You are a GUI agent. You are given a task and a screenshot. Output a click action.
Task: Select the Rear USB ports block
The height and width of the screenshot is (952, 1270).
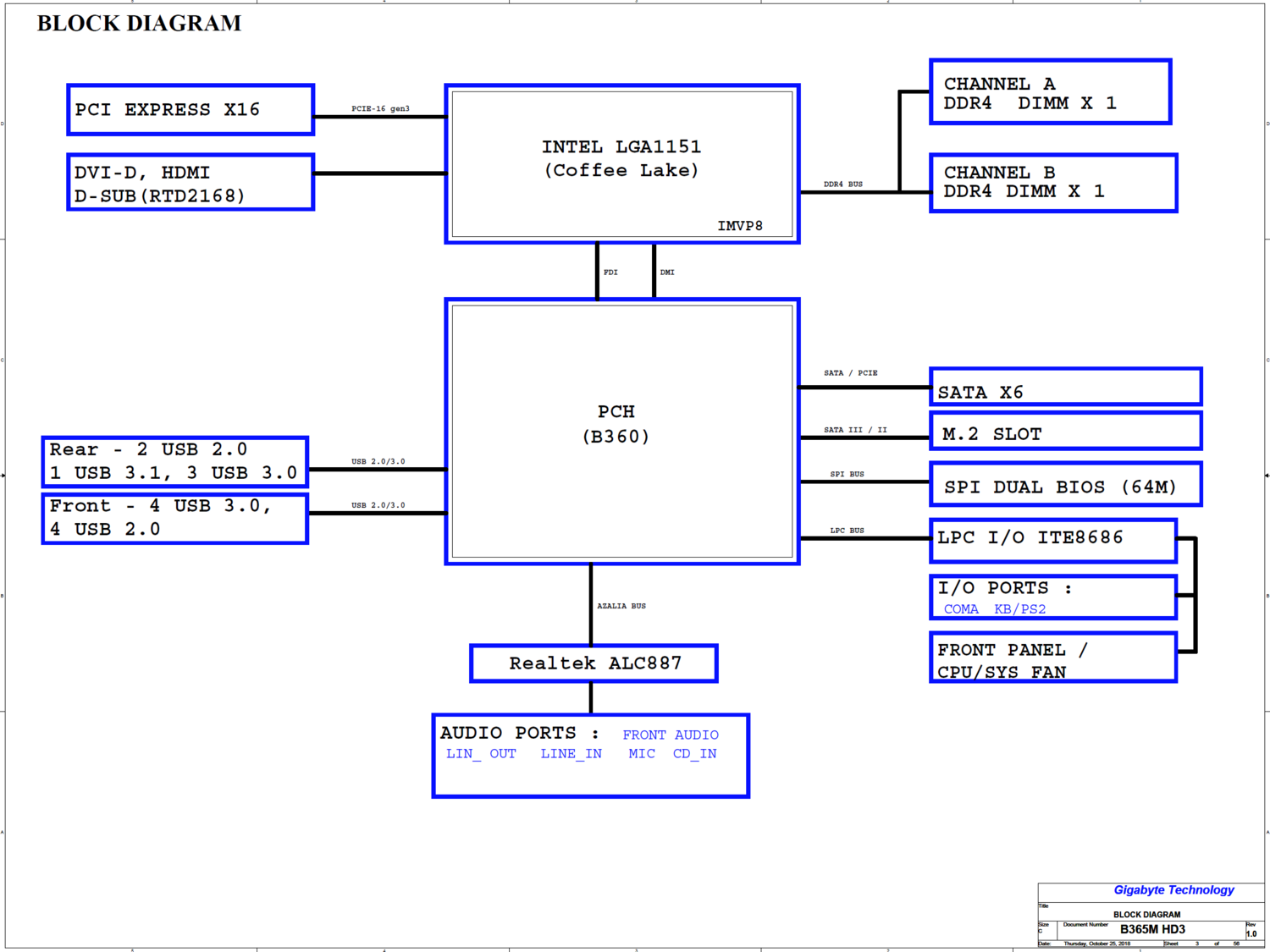[x=174, y=462]
